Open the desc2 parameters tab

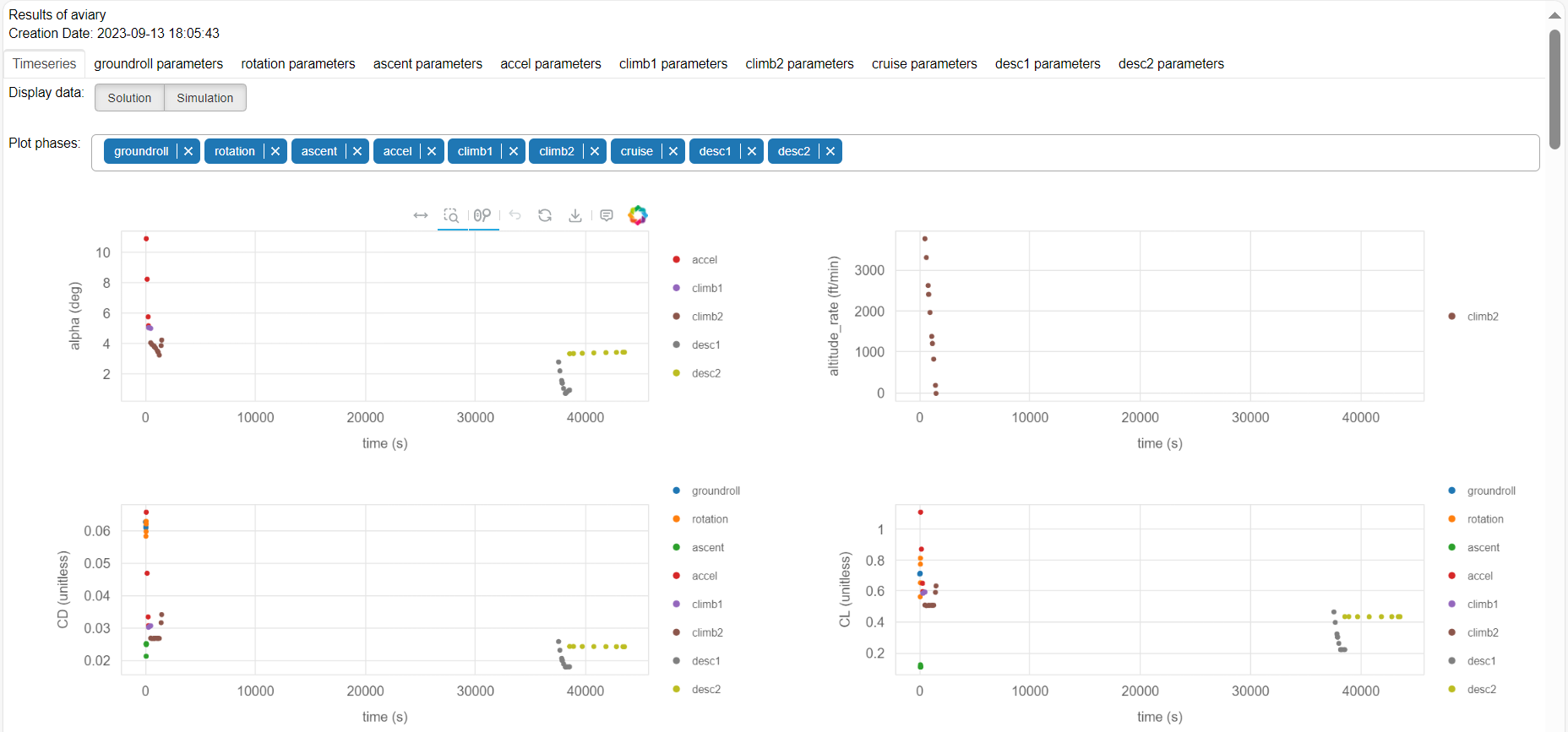(x=1171, y=63)
